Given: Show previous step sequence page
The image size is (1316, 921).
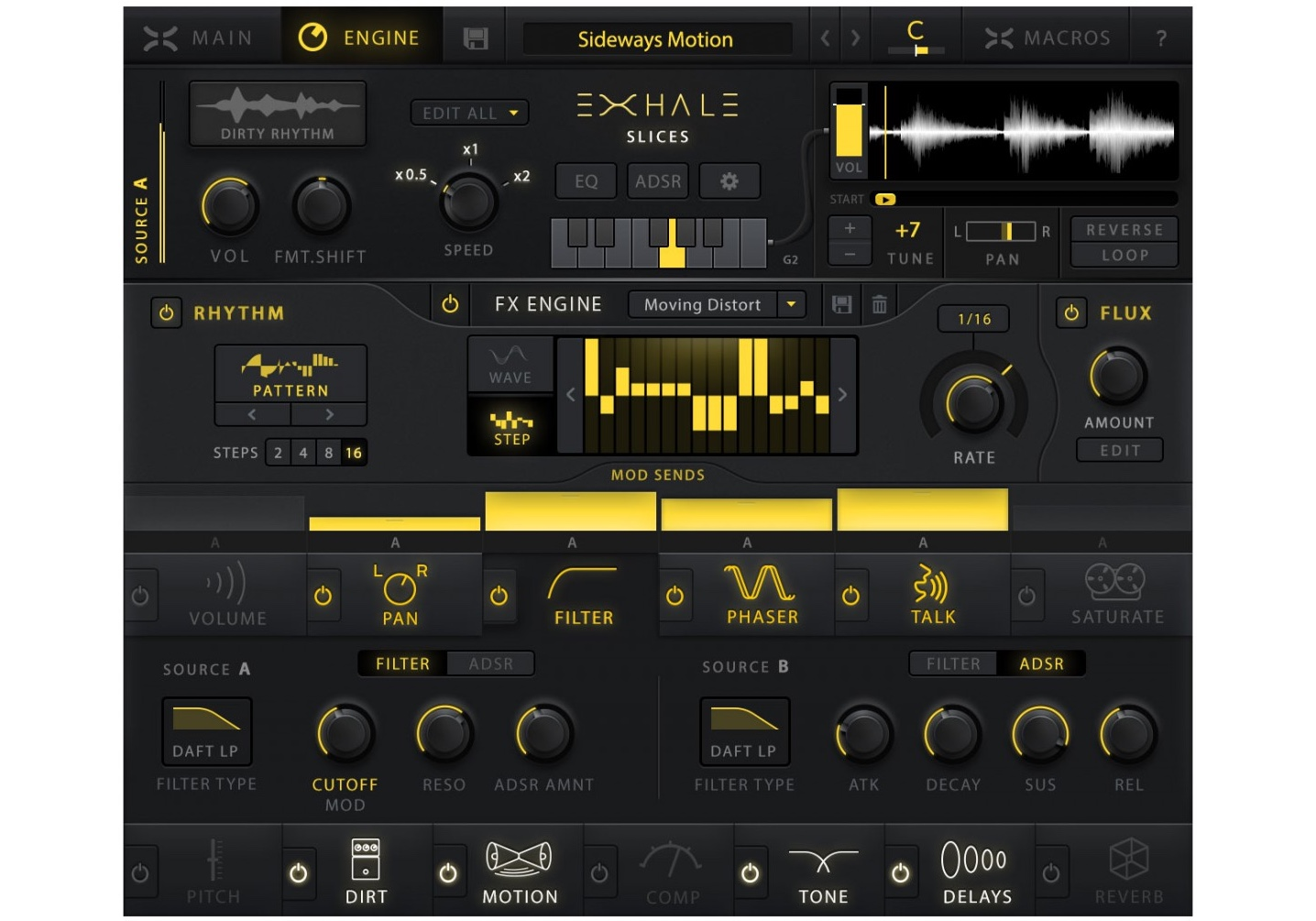Looking at the screenshot, I should click(571, 395).
